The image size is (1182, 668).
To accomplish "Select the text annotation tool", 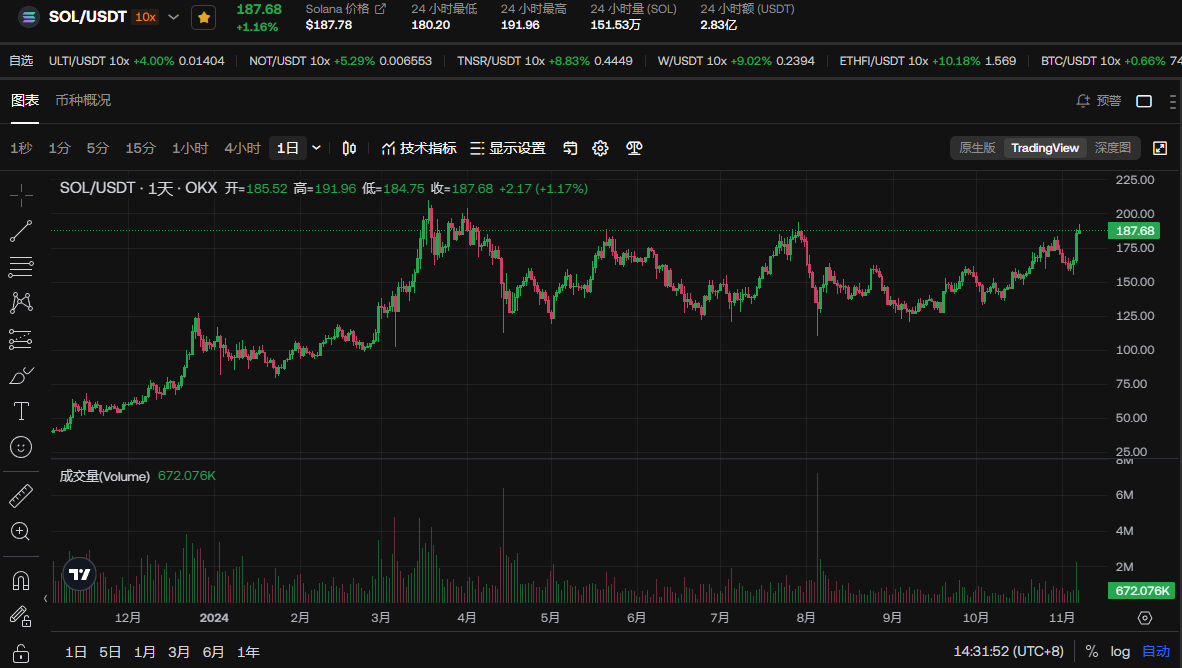I will coord(21,411).
